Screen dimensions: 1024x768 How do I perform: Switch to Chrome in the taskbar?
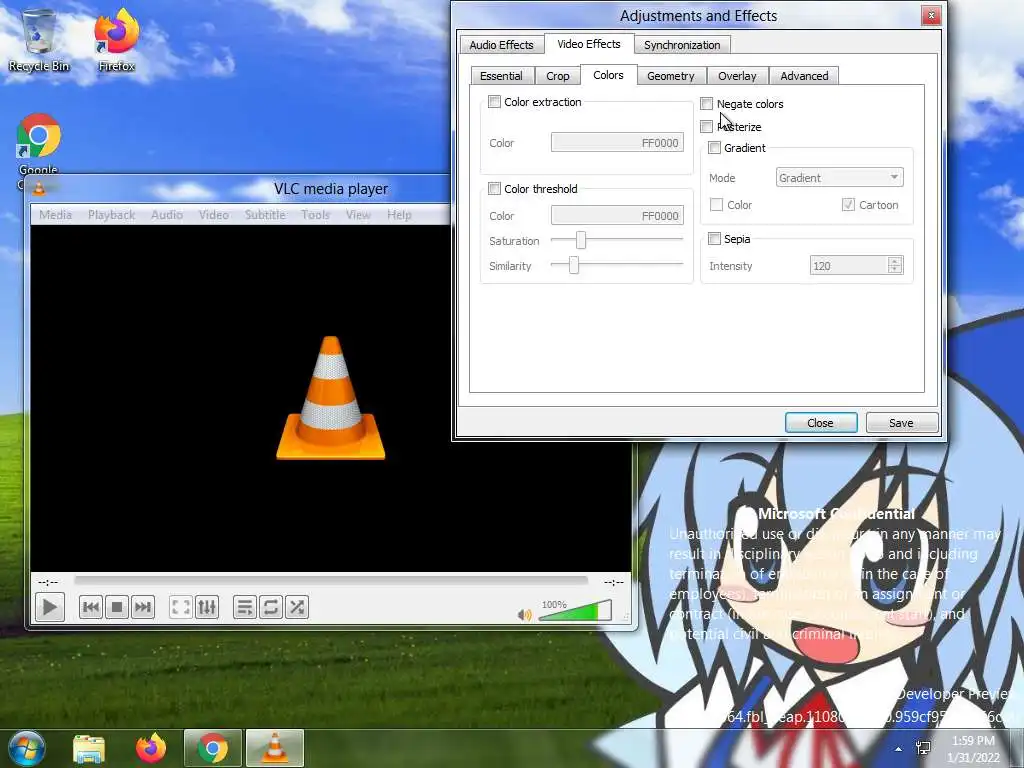click(x=213, y=748)
